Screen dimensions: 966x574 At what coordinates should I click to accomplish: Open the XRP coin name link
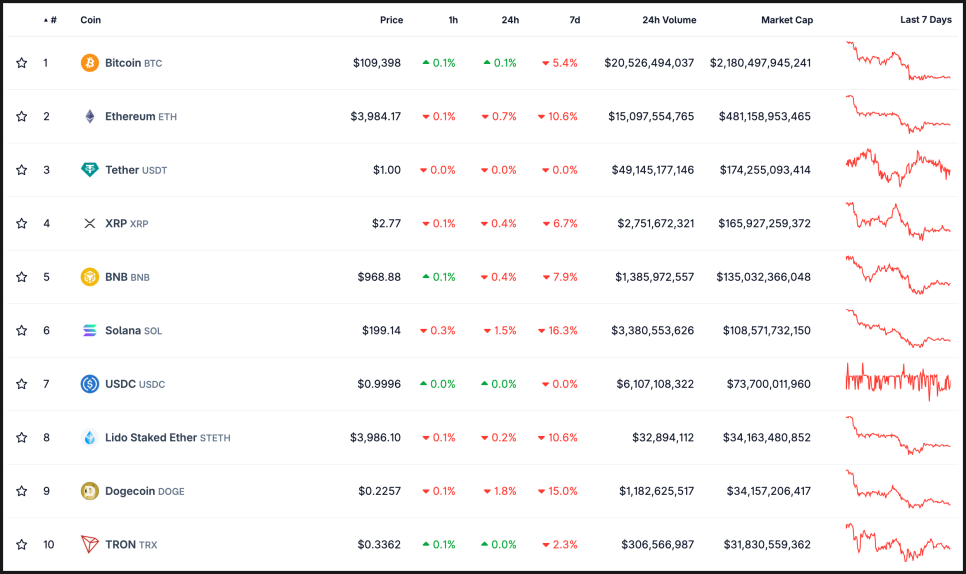[127, 224]
